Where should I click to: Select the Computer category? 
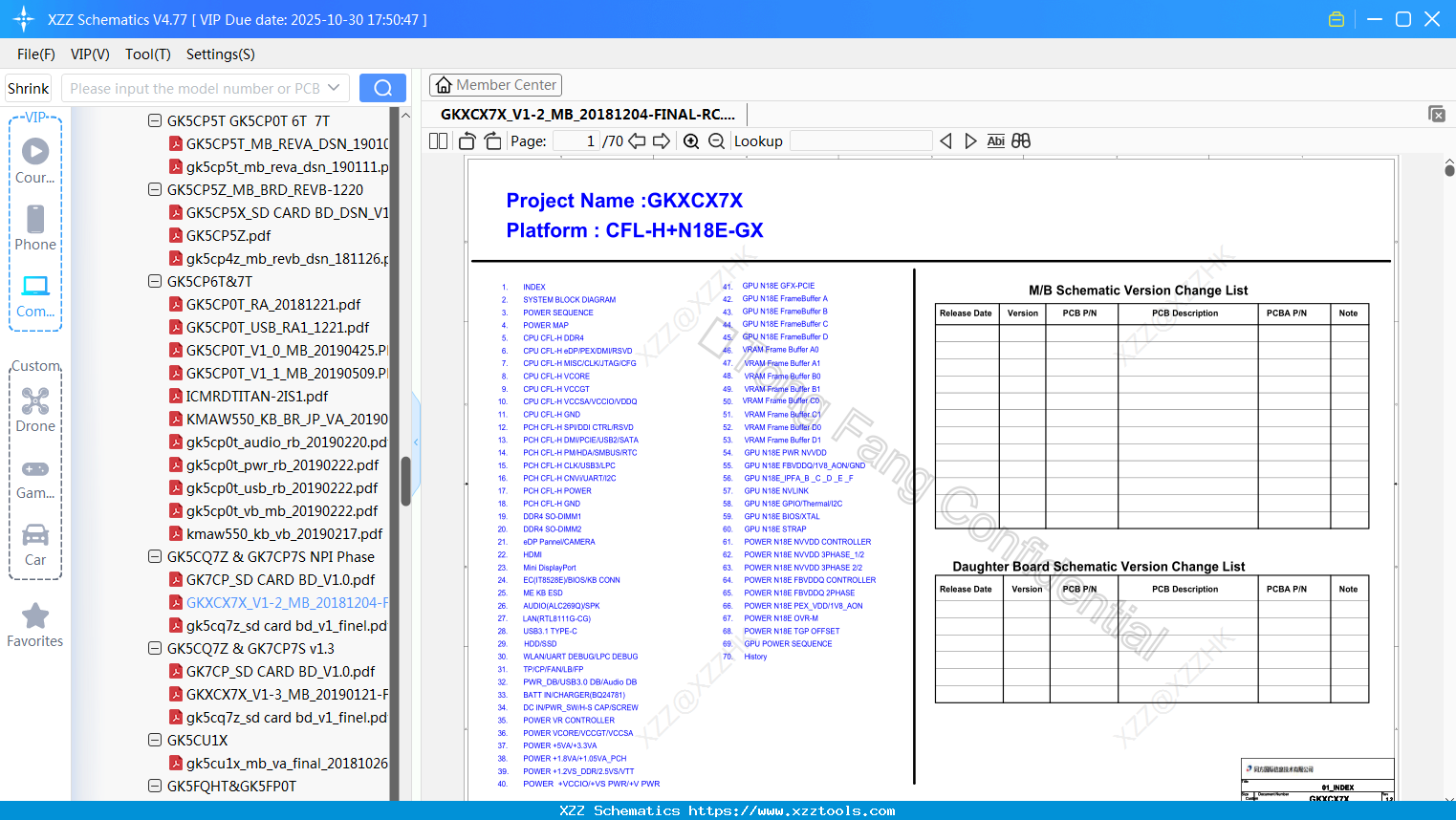(x=35, y=296)
